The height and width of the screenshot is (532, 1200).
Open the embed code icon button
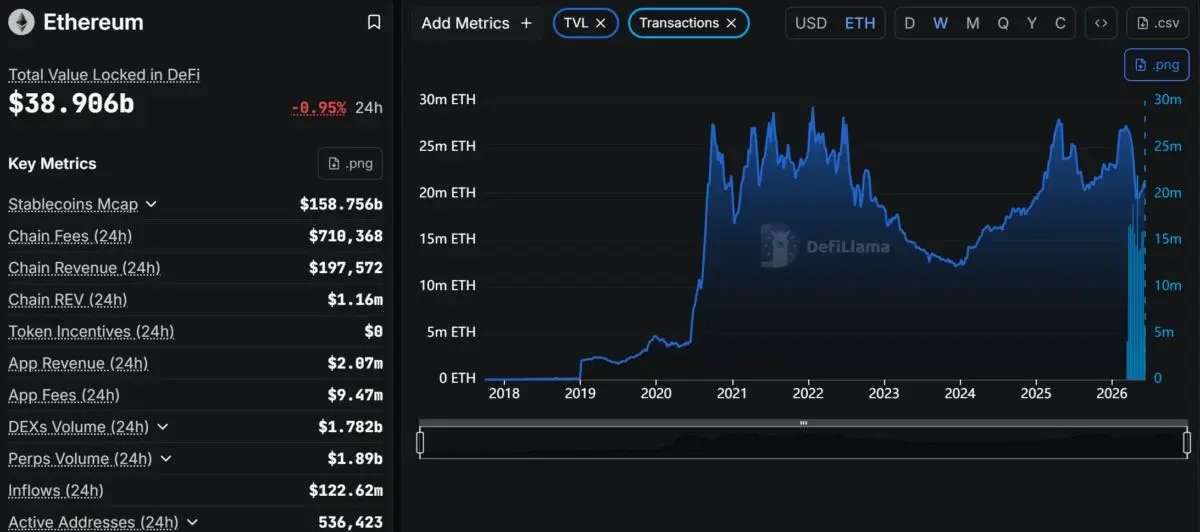(x=1101, y=23)
